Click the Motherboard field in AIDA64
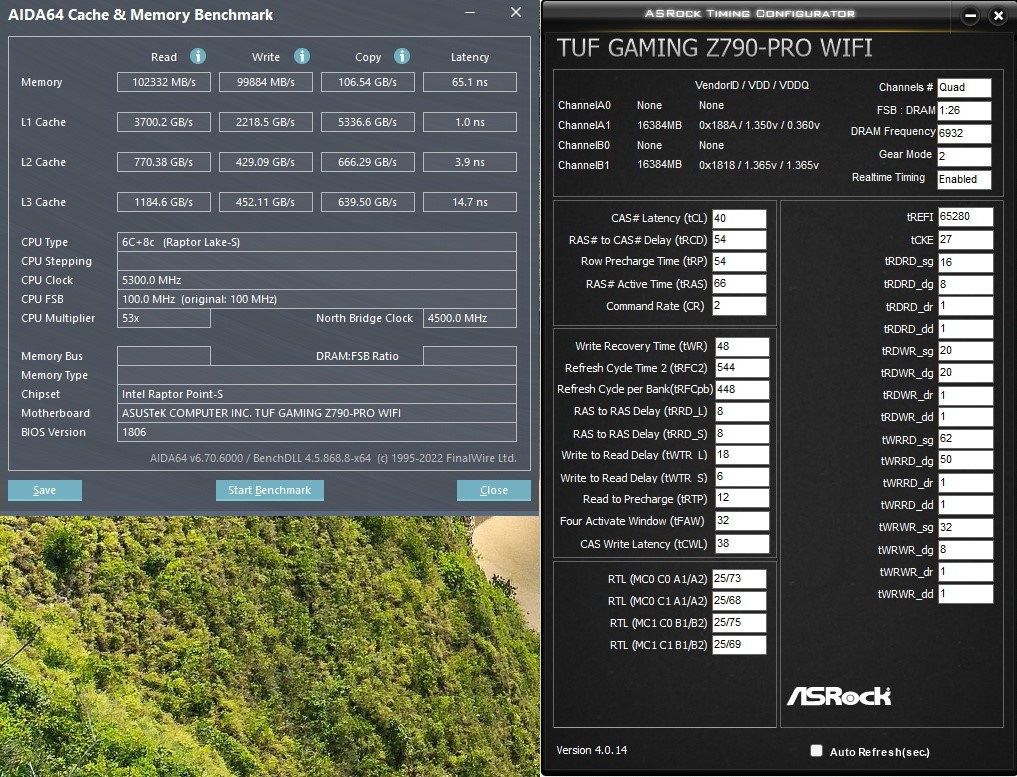 (317, 413)
